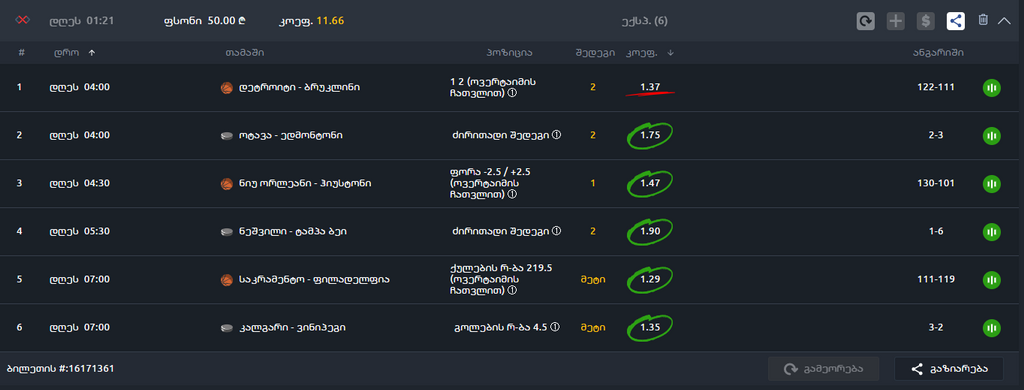Click the dollar cashout icon
The height and width of the screenshot is (390, 1024).
pyautogui.click(x=925, y=21)
